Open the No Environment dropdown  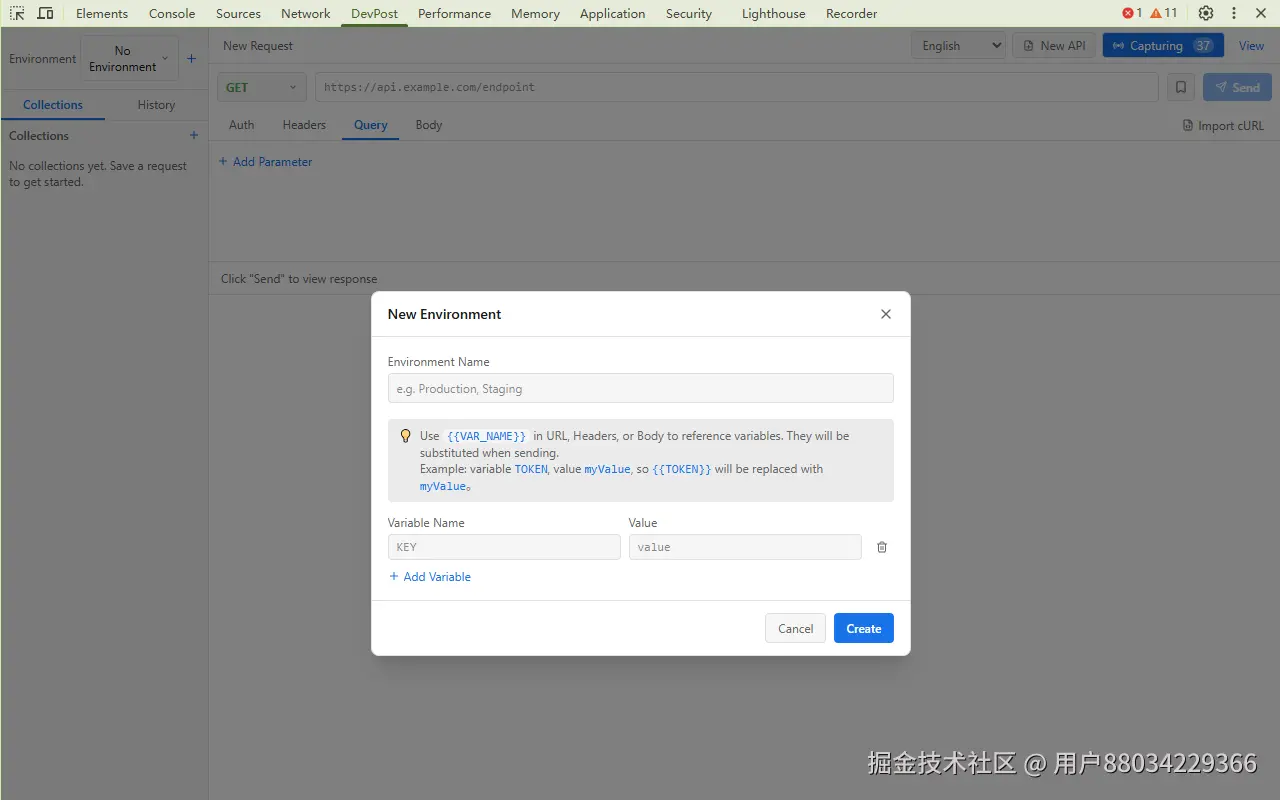(130, 58)
